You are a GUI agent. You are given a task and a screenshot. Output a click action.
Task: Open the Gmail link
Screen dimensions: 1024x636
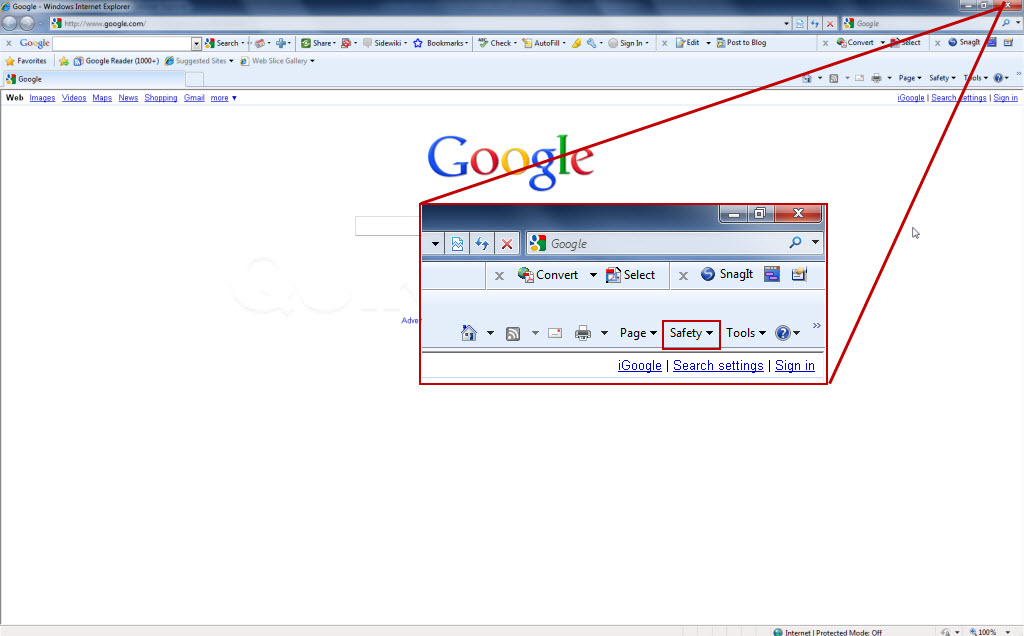194,98
